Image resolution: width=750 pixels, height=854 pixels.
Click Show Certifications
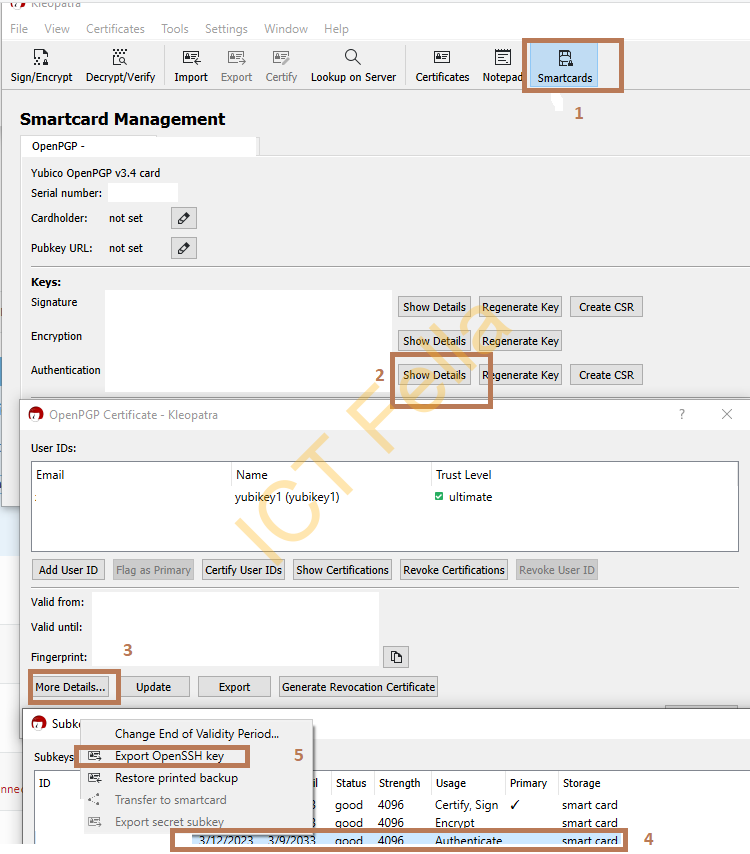coord(342,570)
